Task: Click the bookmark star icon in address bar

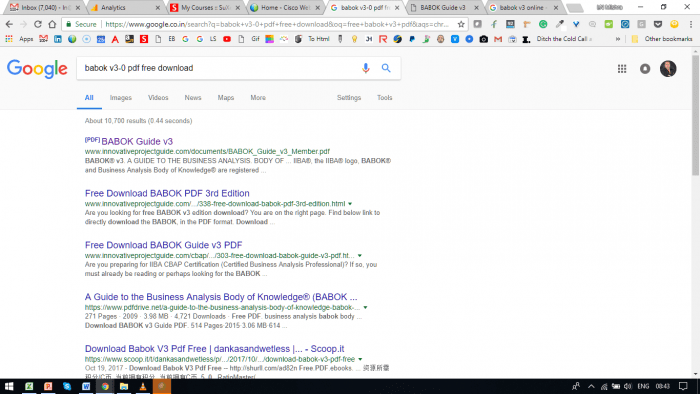Action: pyautogui.click(x=461, y=24)
